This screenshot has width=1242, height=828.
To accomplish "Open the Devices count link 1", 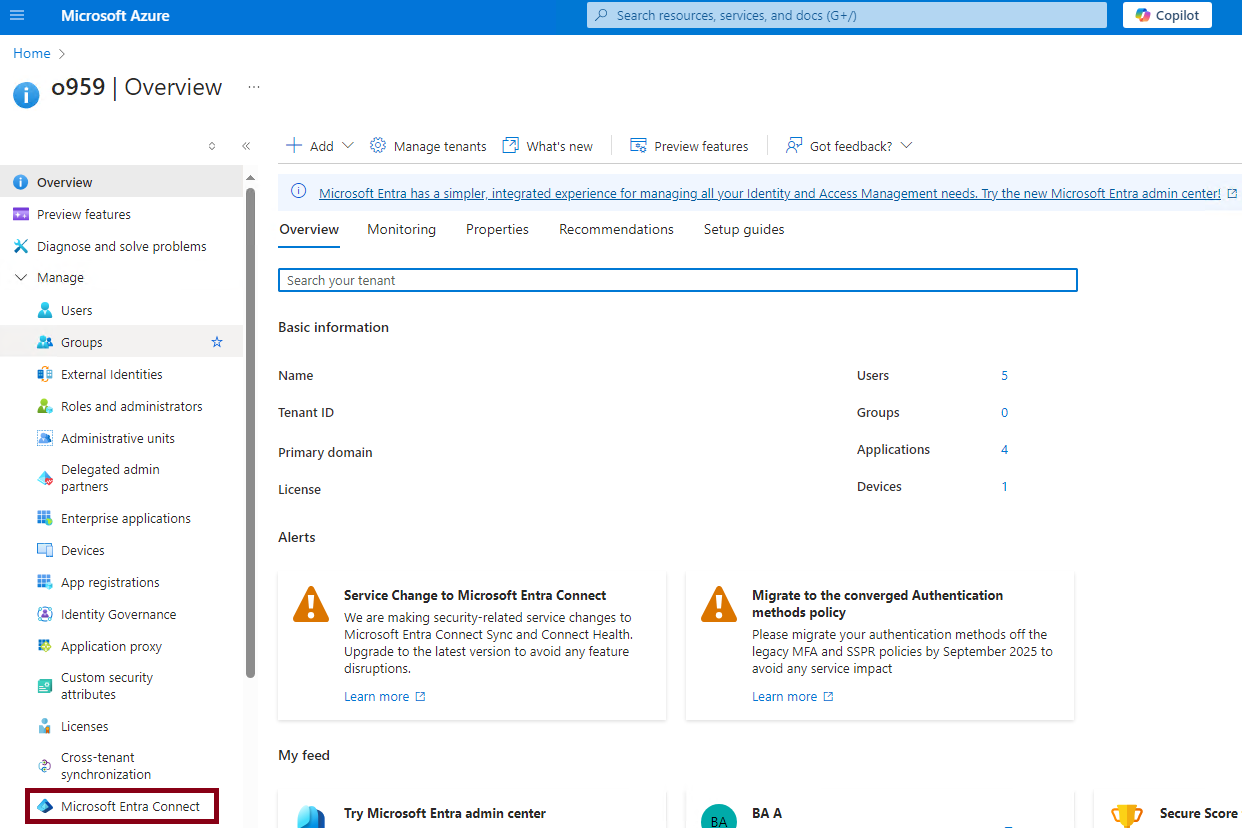I will pyautogui.click(x=1005, y=487).
